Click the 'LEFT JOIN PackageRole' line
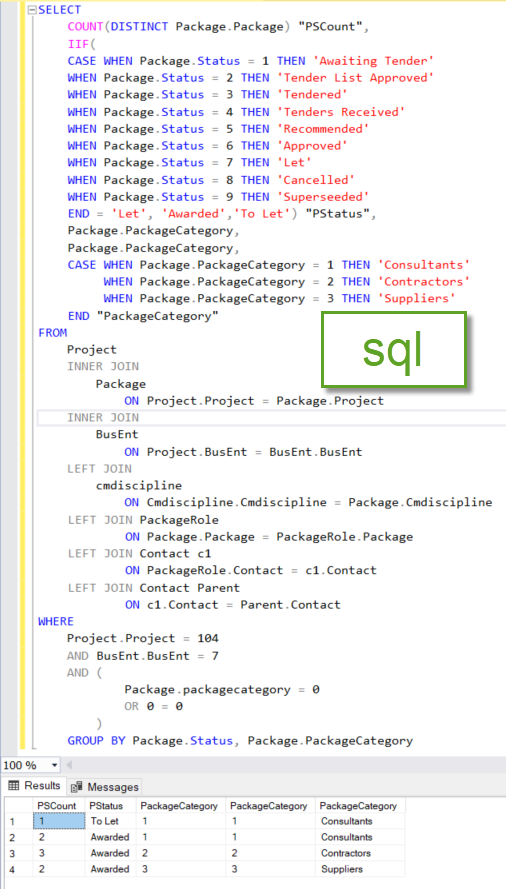Screen dimensions: 506x889 tap(143, 519)
